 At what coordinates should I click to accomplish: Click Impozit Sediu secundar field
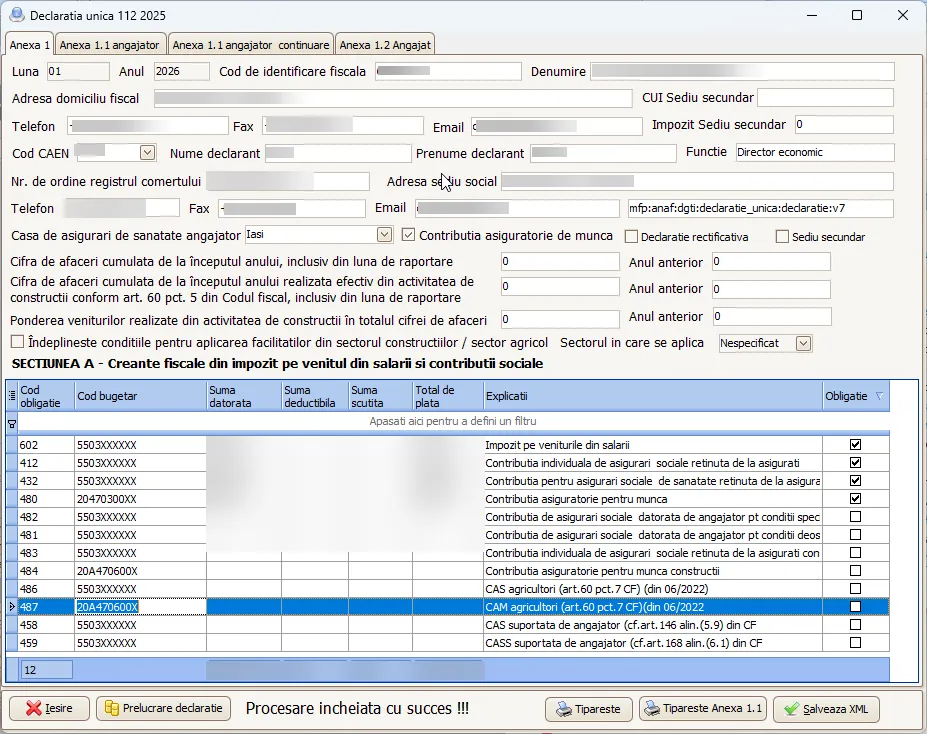coord(844,125)
